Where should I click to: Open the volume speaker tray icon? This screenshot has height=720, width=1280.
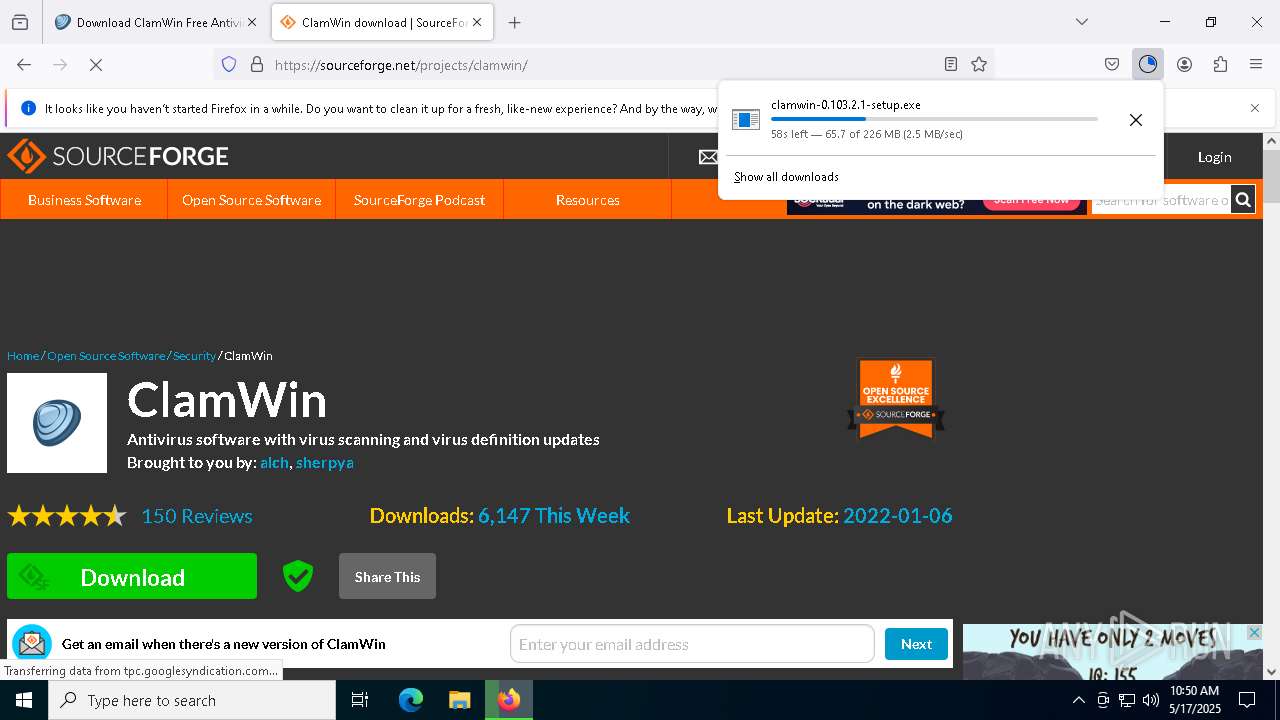pyautogui.click(x=1150, y=700)
